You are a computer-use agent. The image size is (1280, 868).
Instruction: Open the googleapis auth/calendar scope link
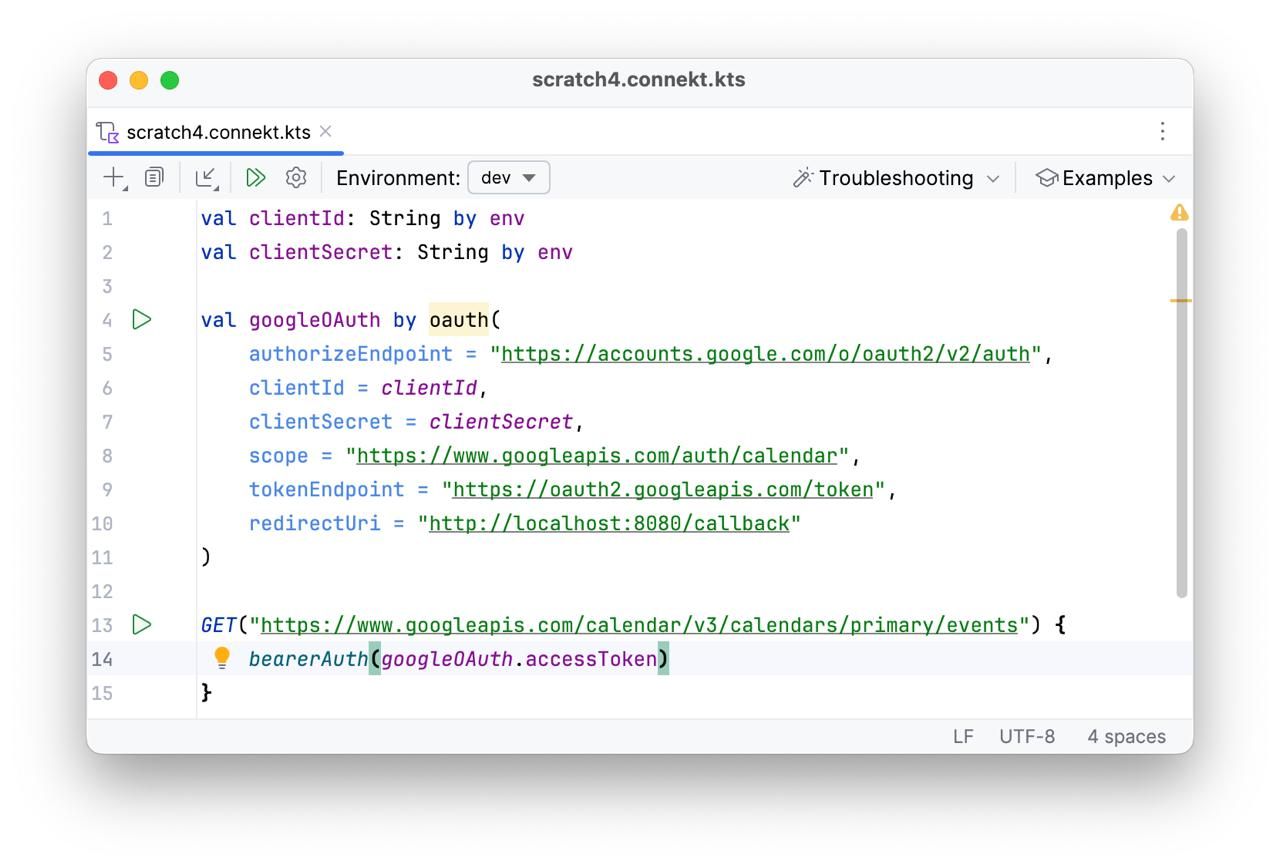pyautogui.click(x=597, y=456)
